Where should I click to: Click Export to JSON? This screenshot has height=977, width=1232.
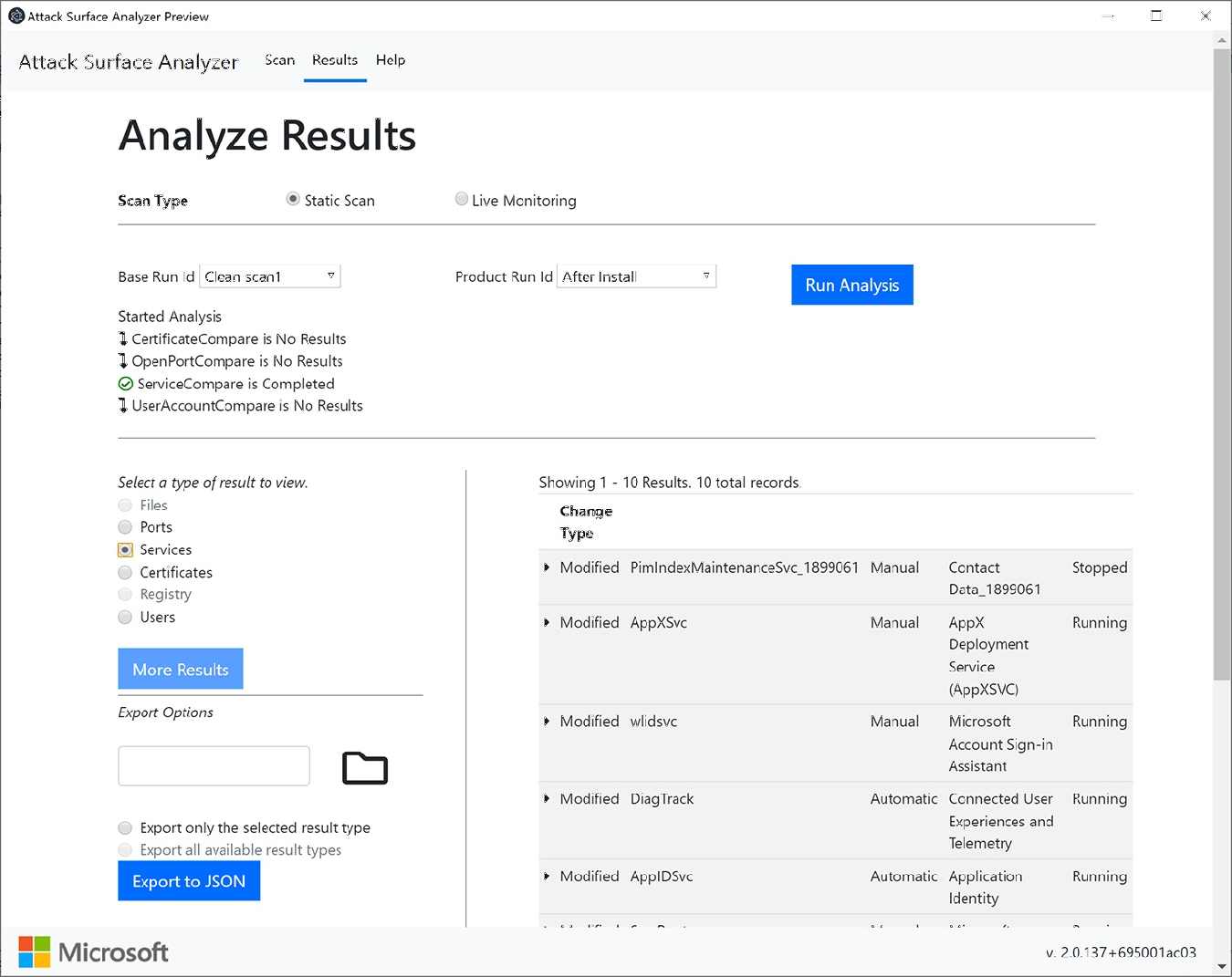click(x=188, y=880)
